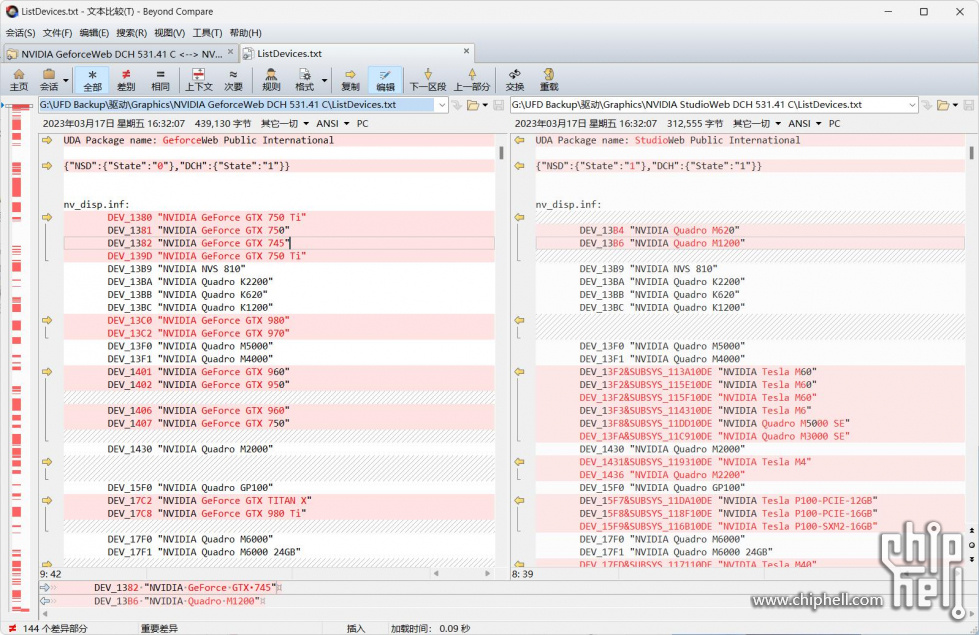Click right copy arrow beside StudioWeb Public International line
The width and height of the screenshot is (979, 635).
click(519, 140)
